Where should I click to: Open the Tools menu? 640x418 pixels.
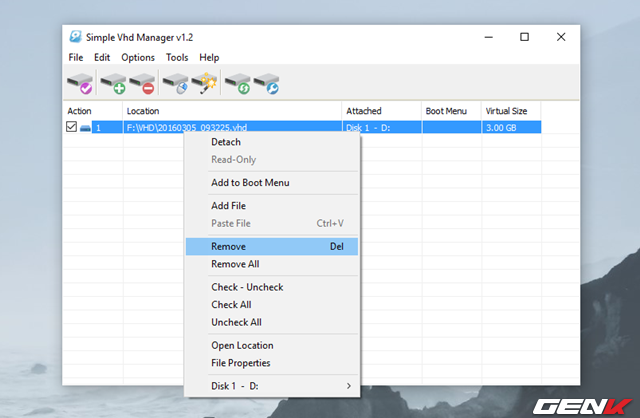point(177,58)
